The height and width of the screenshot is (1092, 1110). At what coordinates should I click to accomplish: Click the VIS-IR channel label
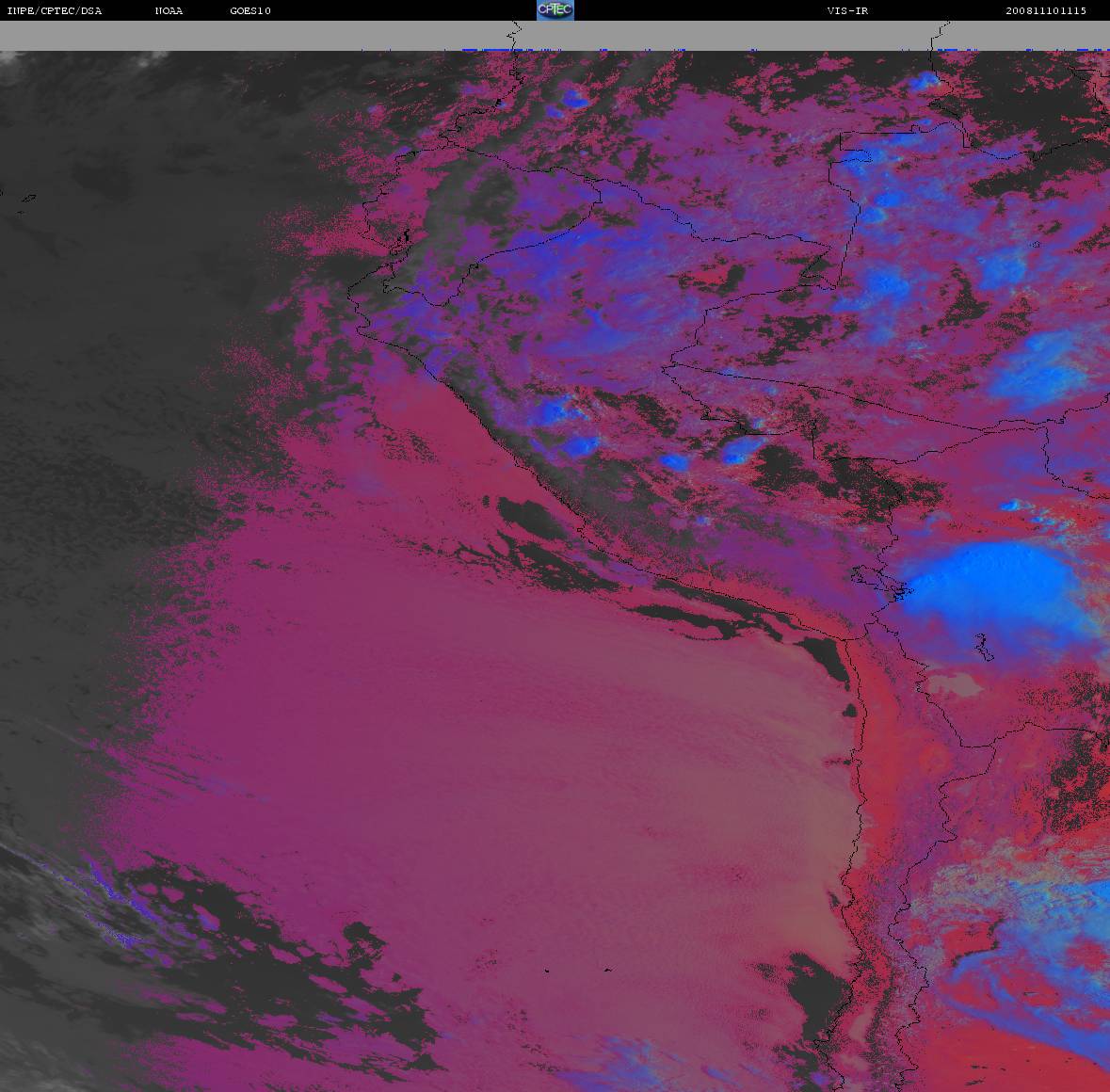(x=847, y=10)
